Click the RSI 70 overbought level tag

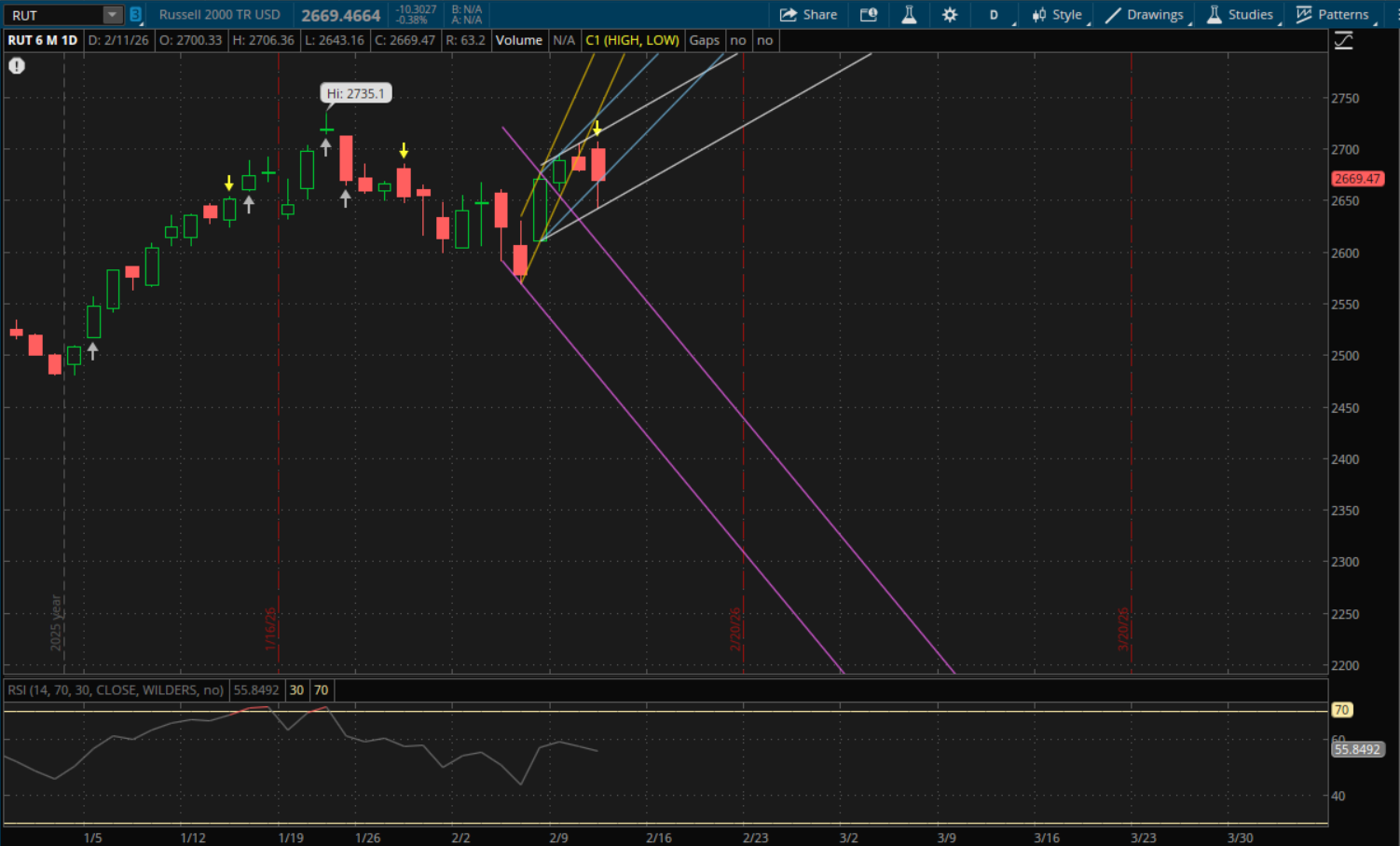point(1341,710)
